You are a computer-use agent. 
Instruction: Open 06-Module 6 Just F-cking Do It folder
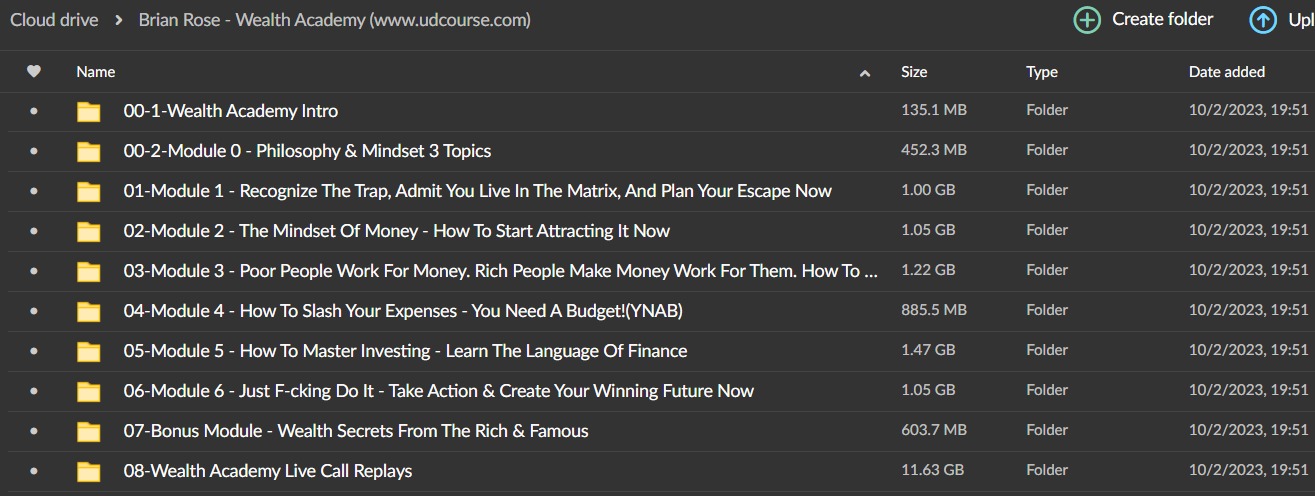click(x=439, y=391)
